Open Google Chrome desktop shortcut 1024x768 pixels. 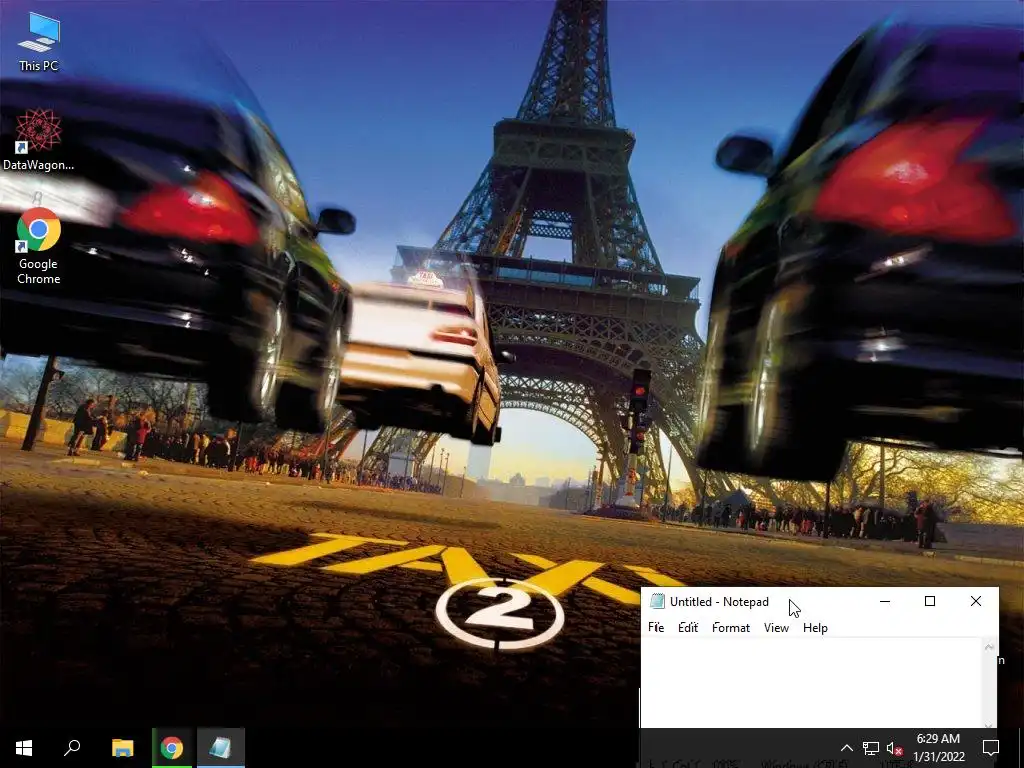click(x=39, y=246)
